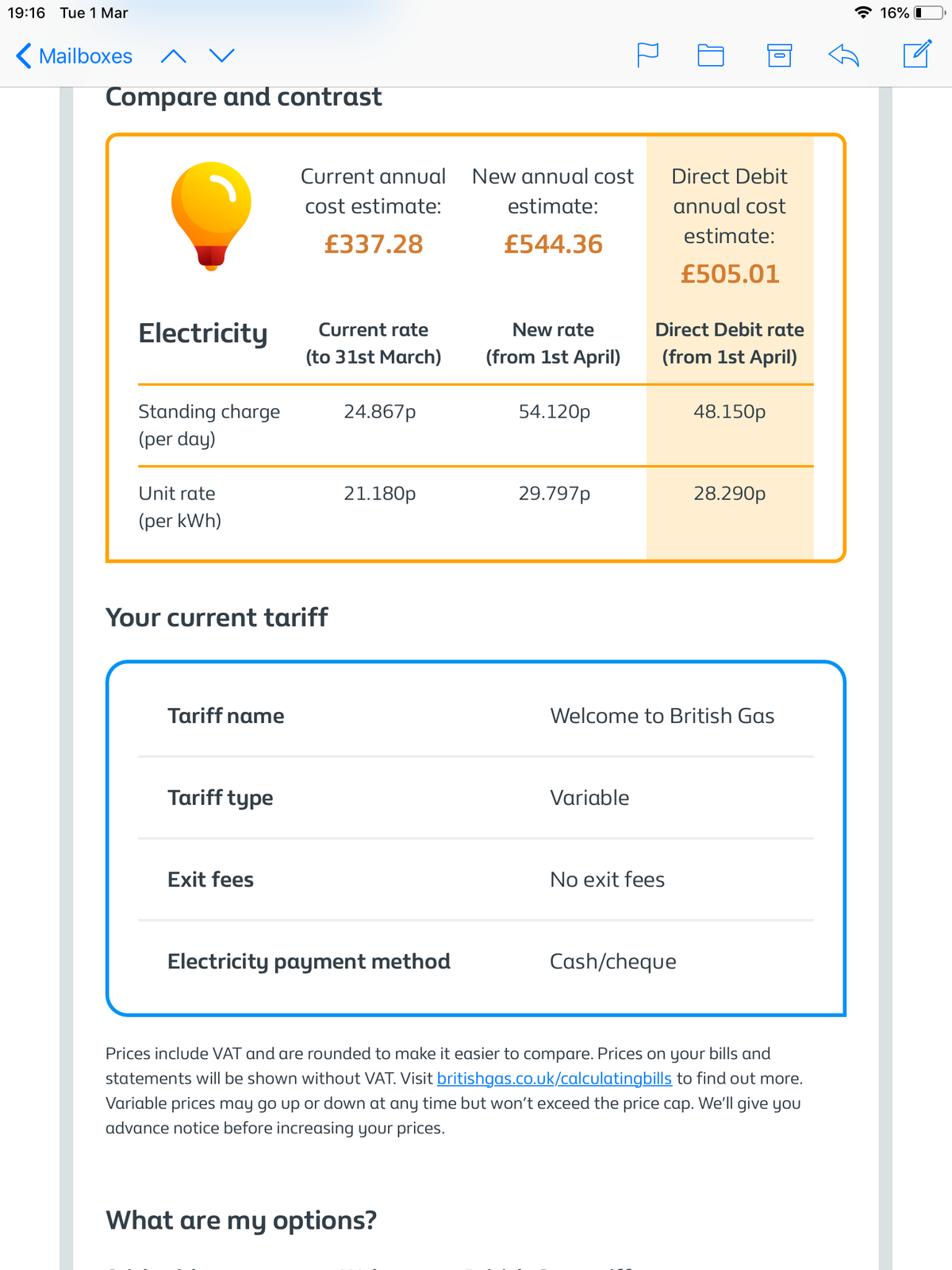Tap the new annual cost £544.36
This screenshot has height=1270, width=952.
553,244
